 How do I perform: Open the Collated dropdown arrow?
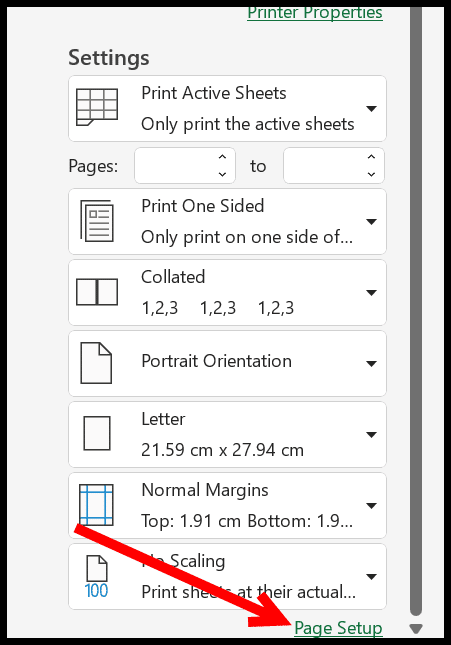coord(372,292)
